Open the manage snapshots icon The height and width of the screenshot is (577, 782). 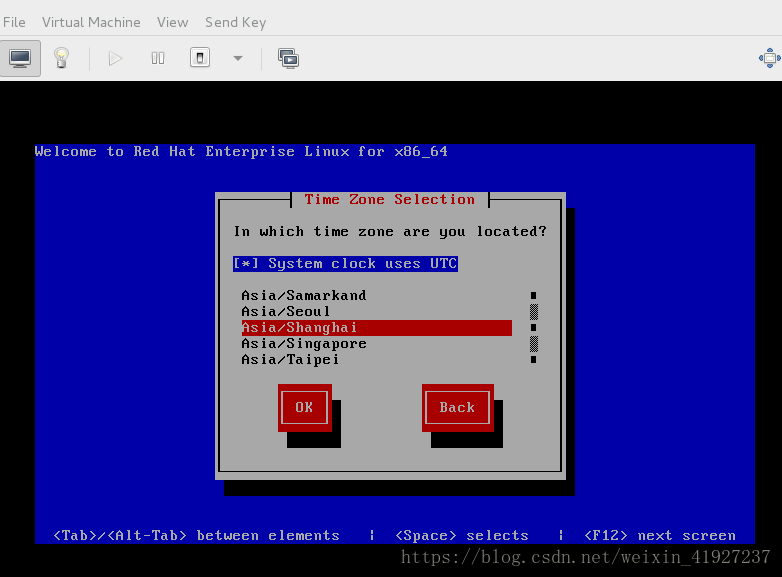click(x=288, y=58)
